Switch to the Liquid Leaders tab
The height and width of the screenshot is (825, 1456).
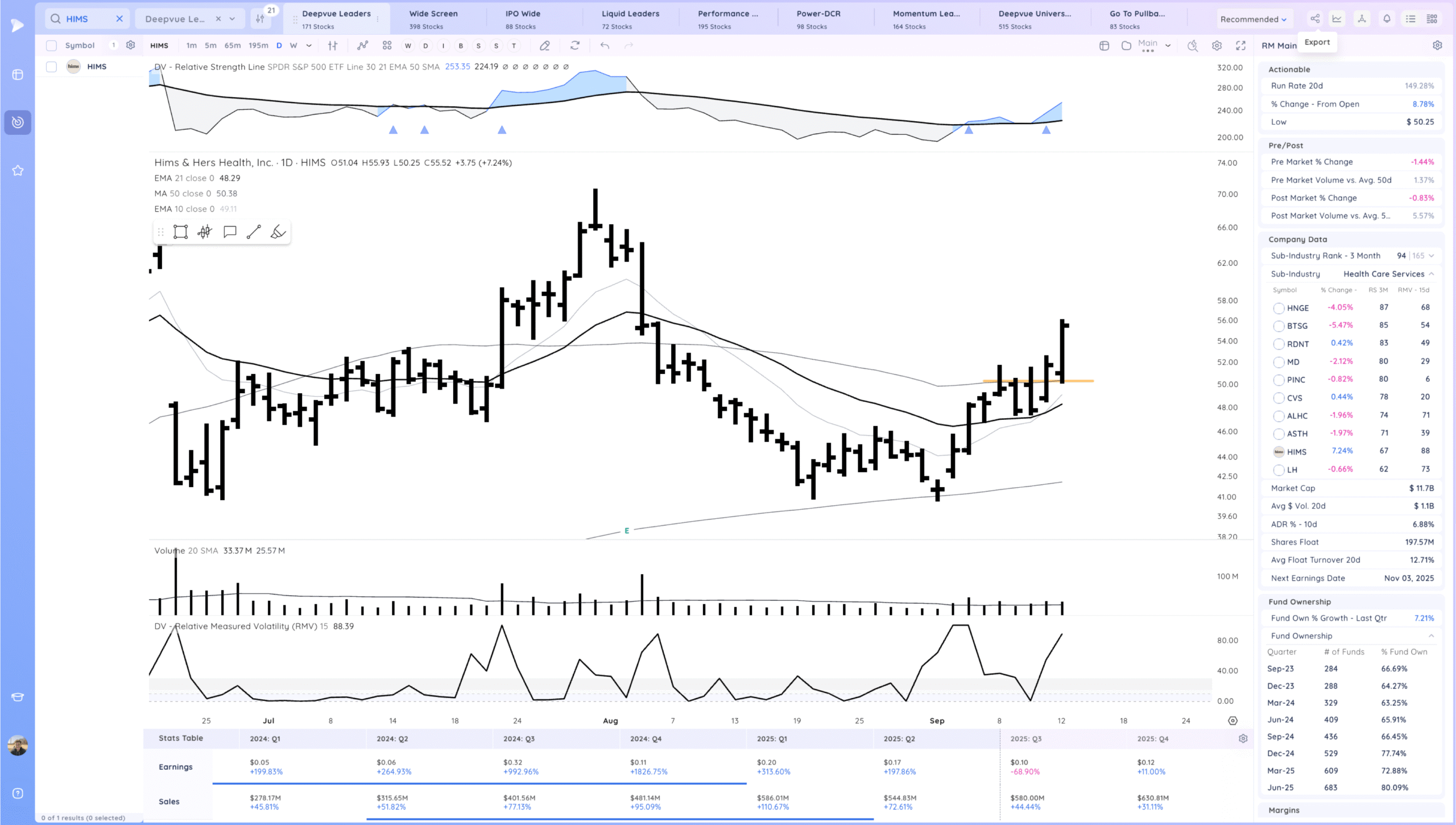coord(630,19)
